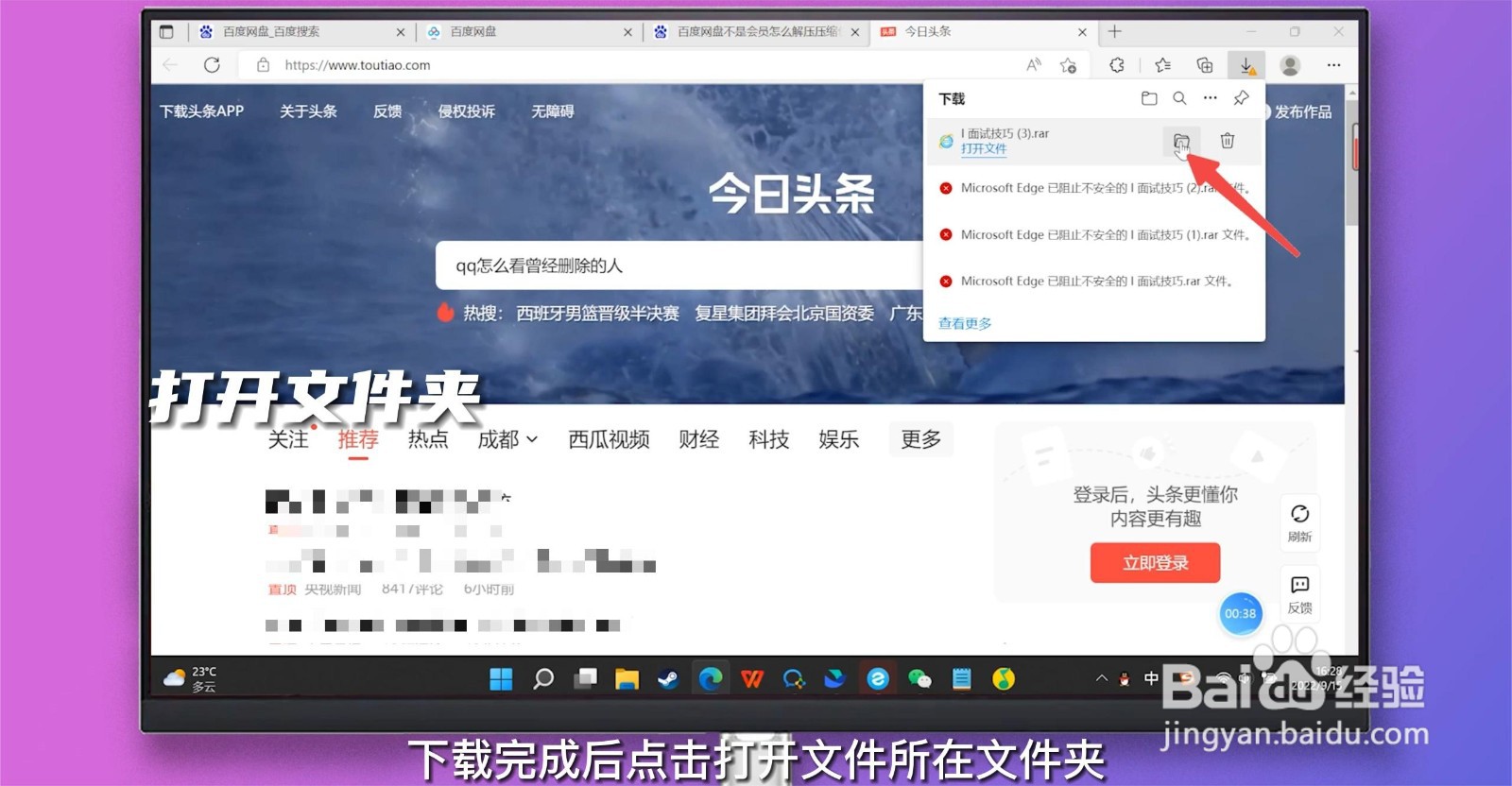Open WPS Office from taskbar
The image size is (1512, 786).
[752, 678]
